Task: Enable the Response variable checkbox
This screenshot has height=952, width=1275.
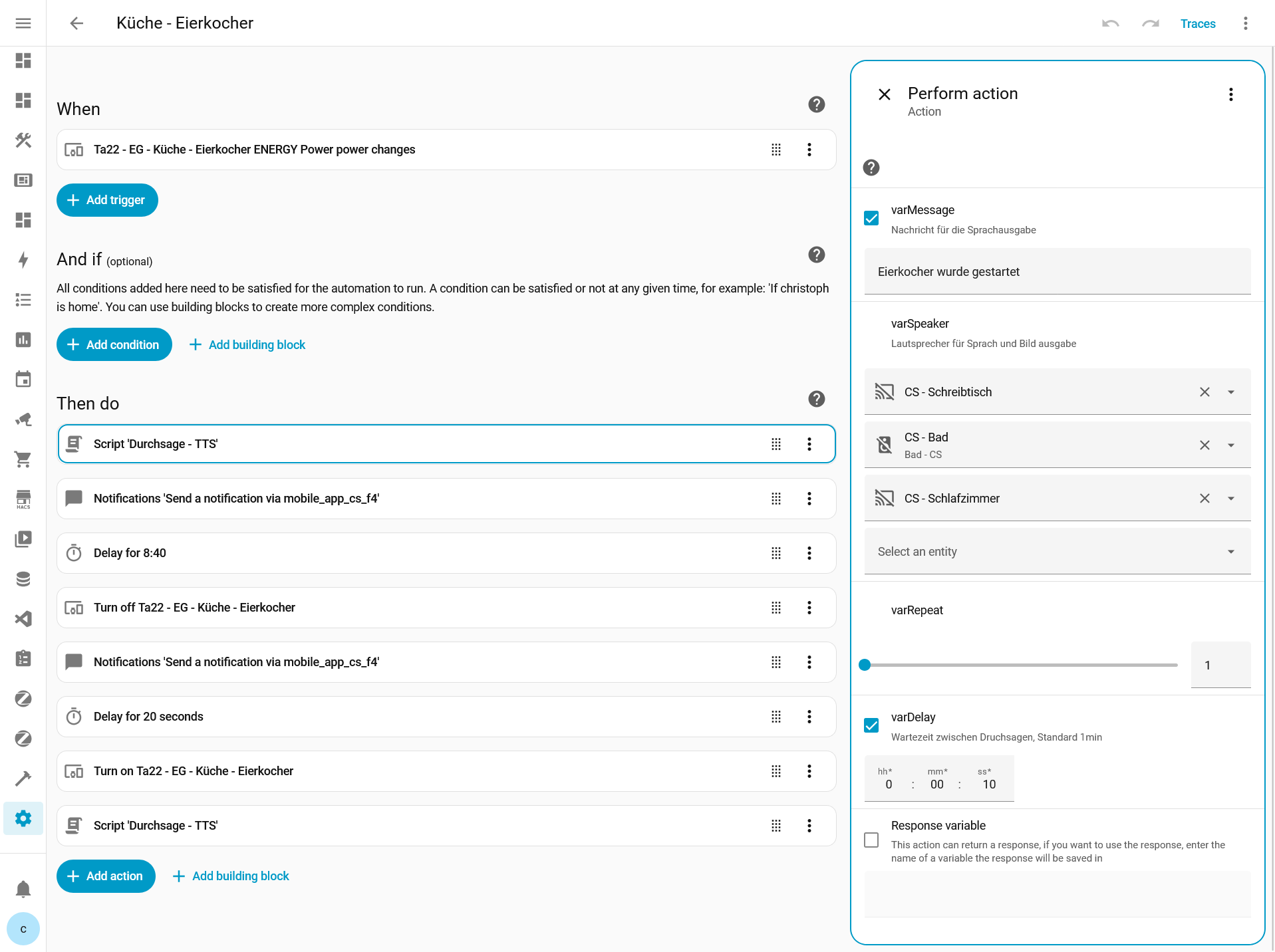Action: click(871, 840)
